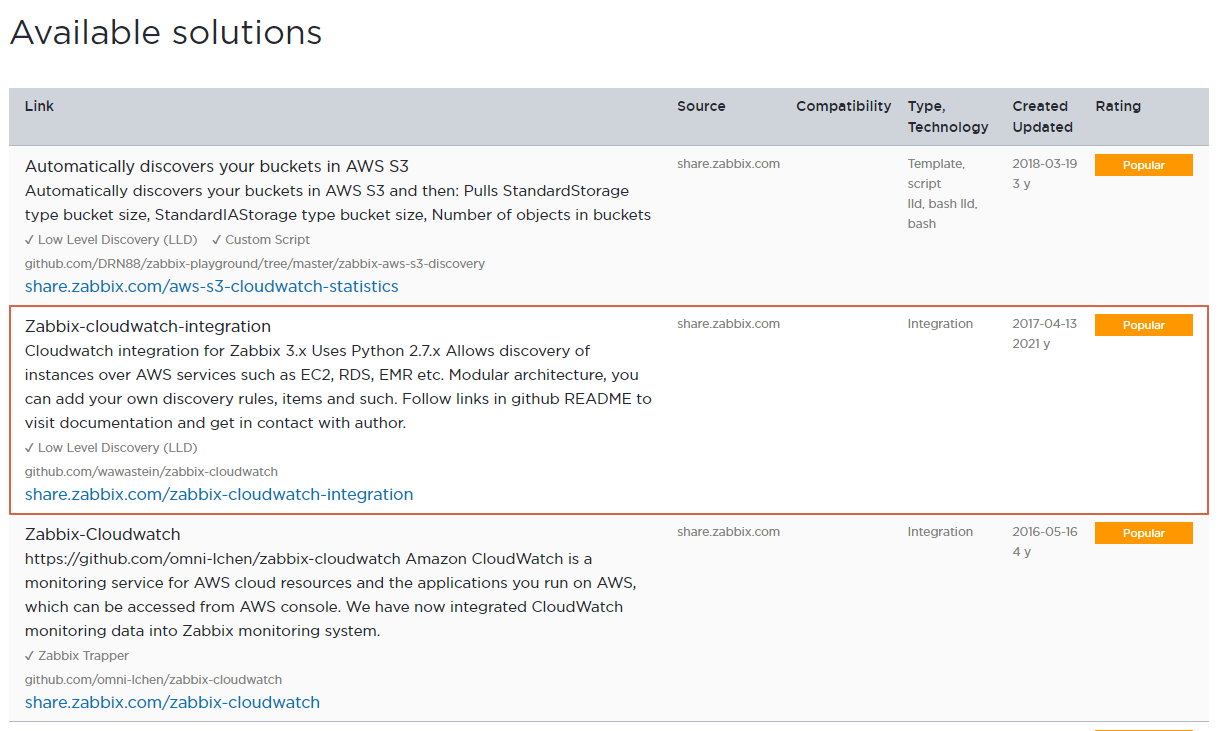Click Integration type in 2016-05-16 row
Viewport: 1219px width, 731px height.
[940, 532]
